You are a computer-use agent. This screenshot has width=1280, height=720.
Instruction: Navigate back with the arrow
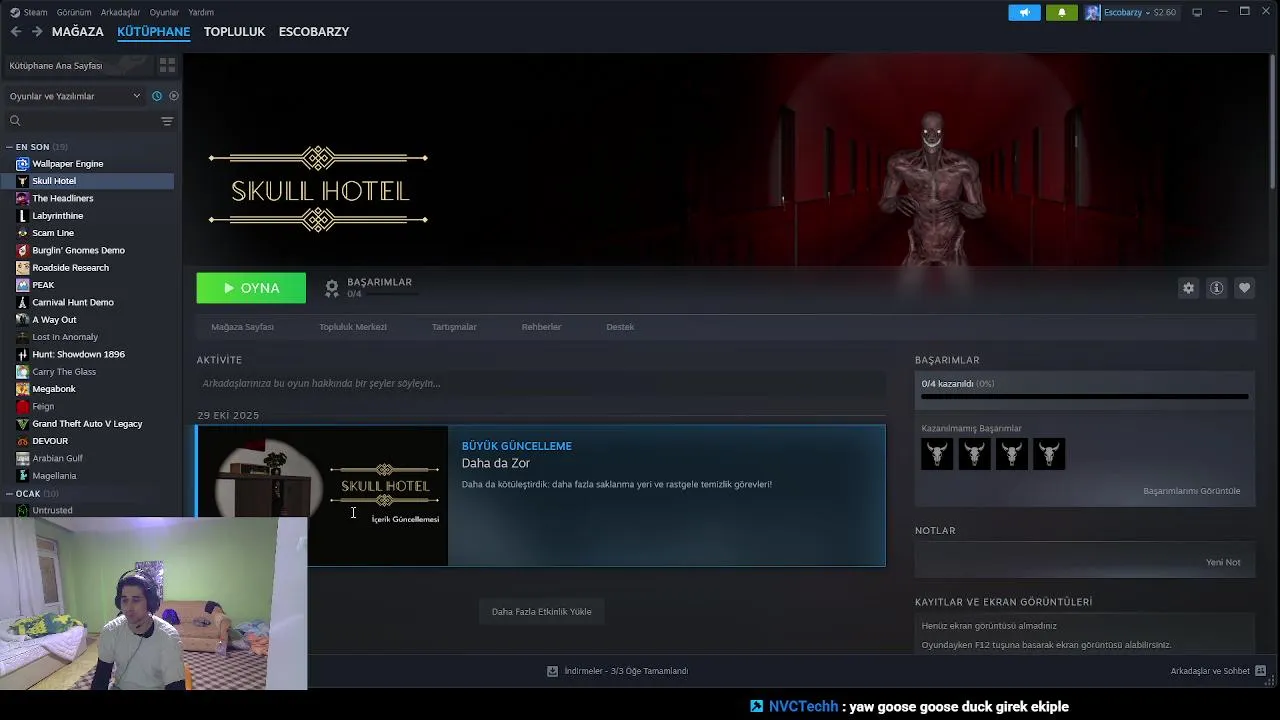[16, 32]
